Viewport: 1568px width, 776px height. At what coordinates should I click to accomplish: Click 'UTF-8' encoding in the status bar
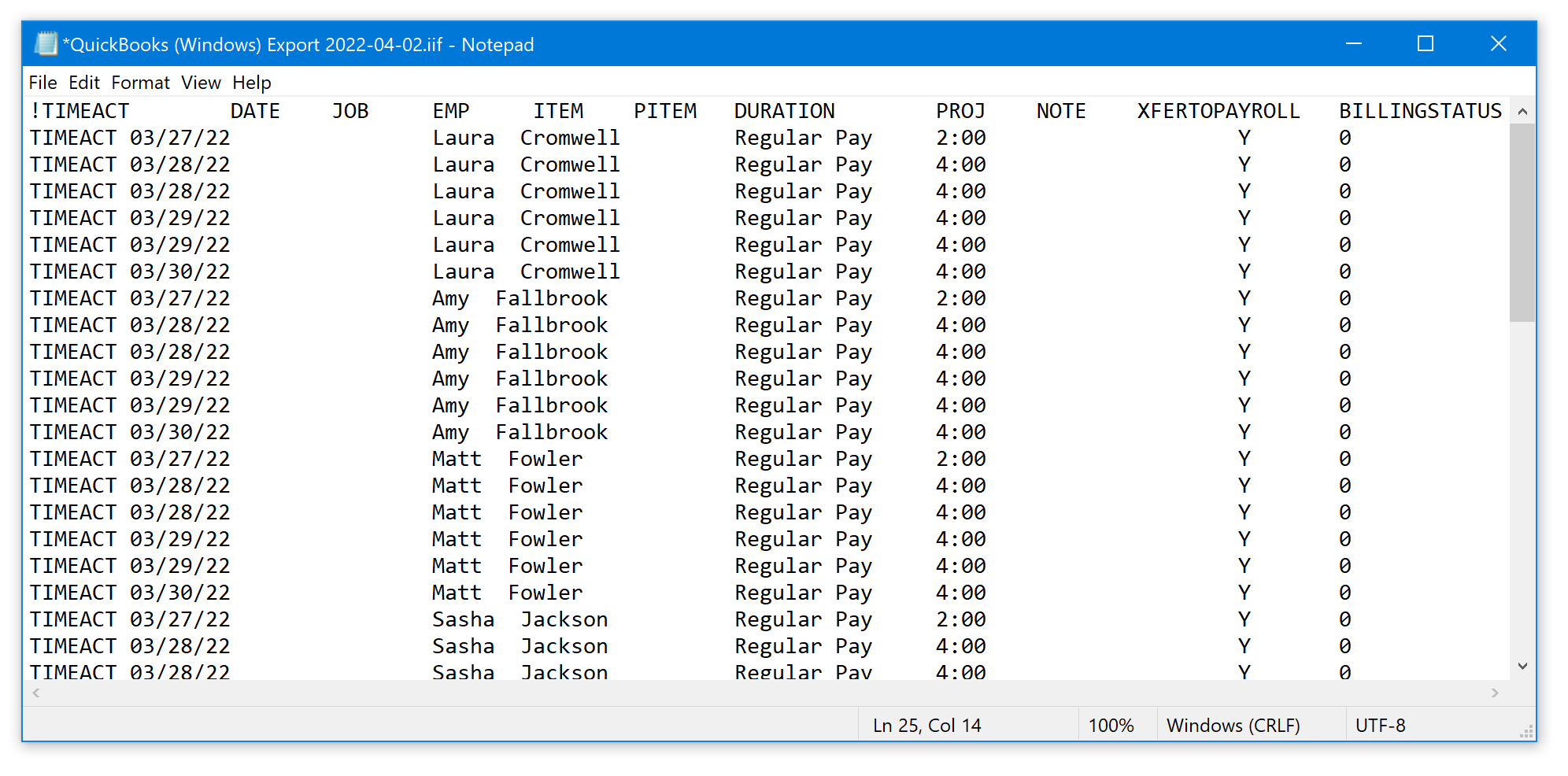(x=1381, y=726)
